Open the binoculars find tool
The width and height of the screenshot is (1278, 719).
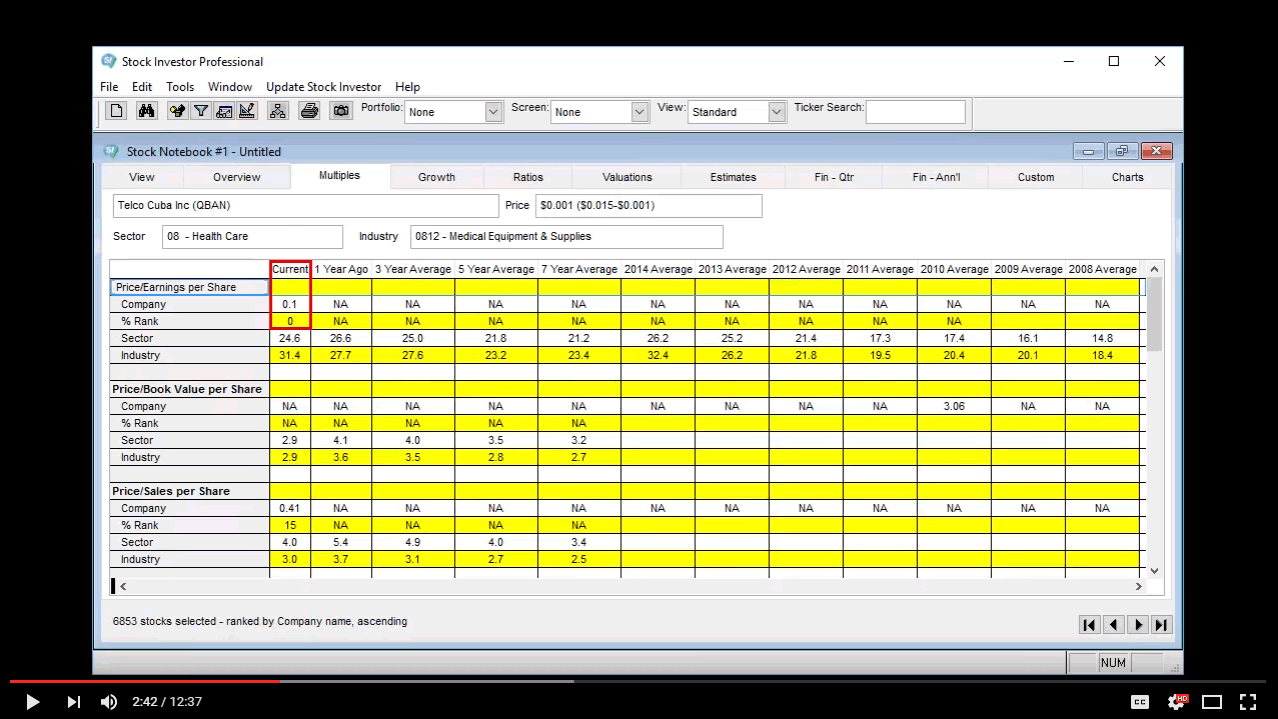point(147,111)
